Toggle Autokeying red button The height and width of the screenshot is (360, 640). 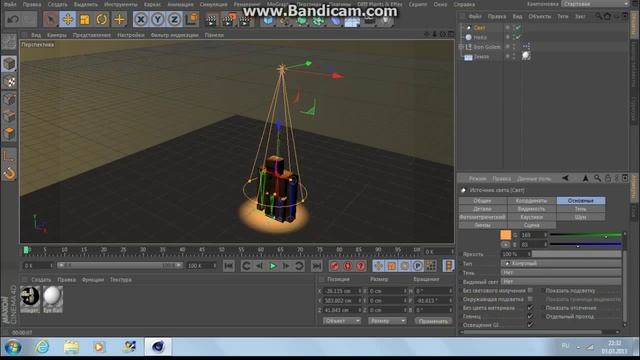[x=347, y=266]
